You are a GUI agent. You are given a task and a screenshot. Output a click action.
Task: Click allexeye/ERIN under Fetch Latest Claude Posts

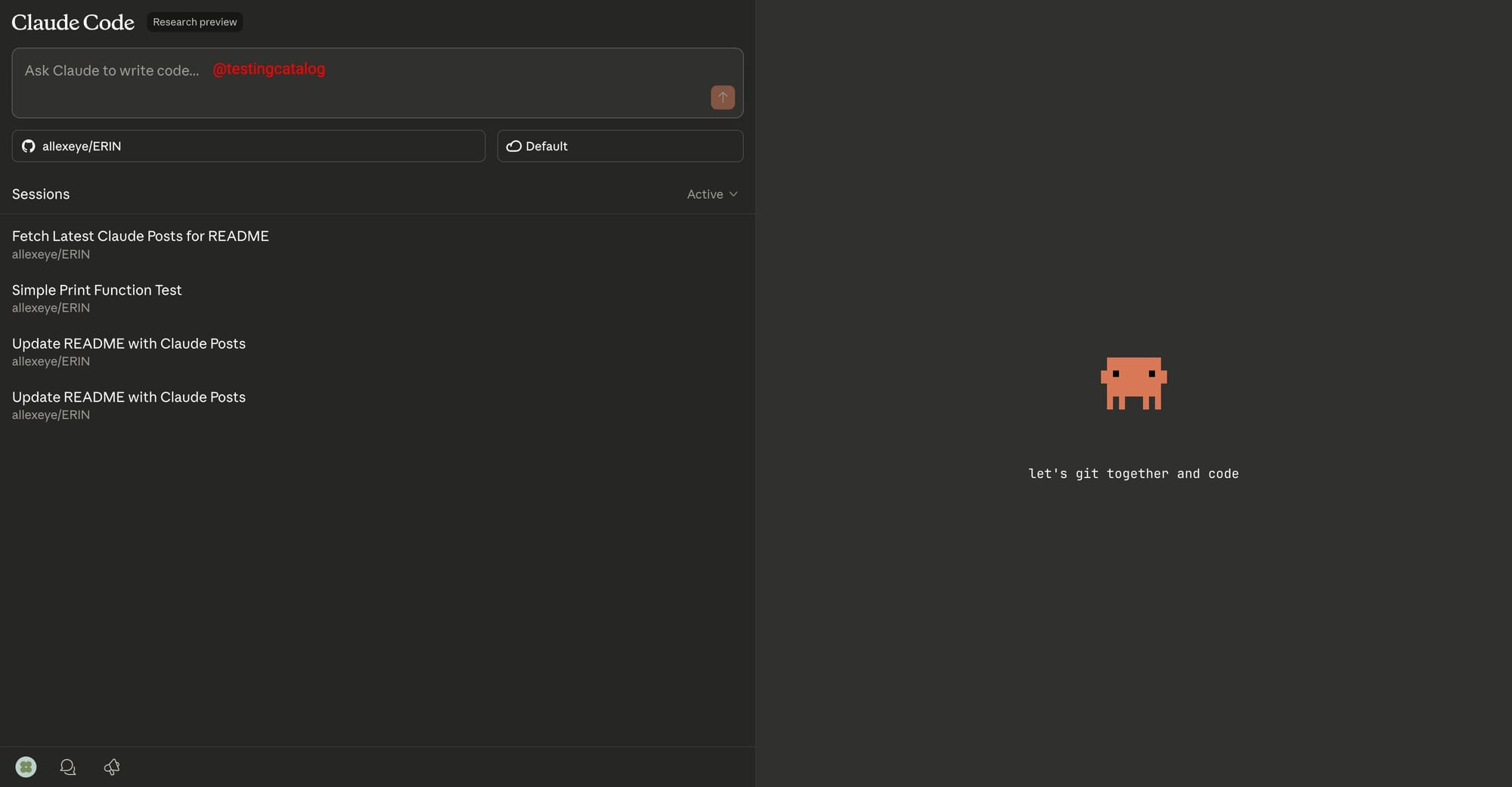(51, 254)
